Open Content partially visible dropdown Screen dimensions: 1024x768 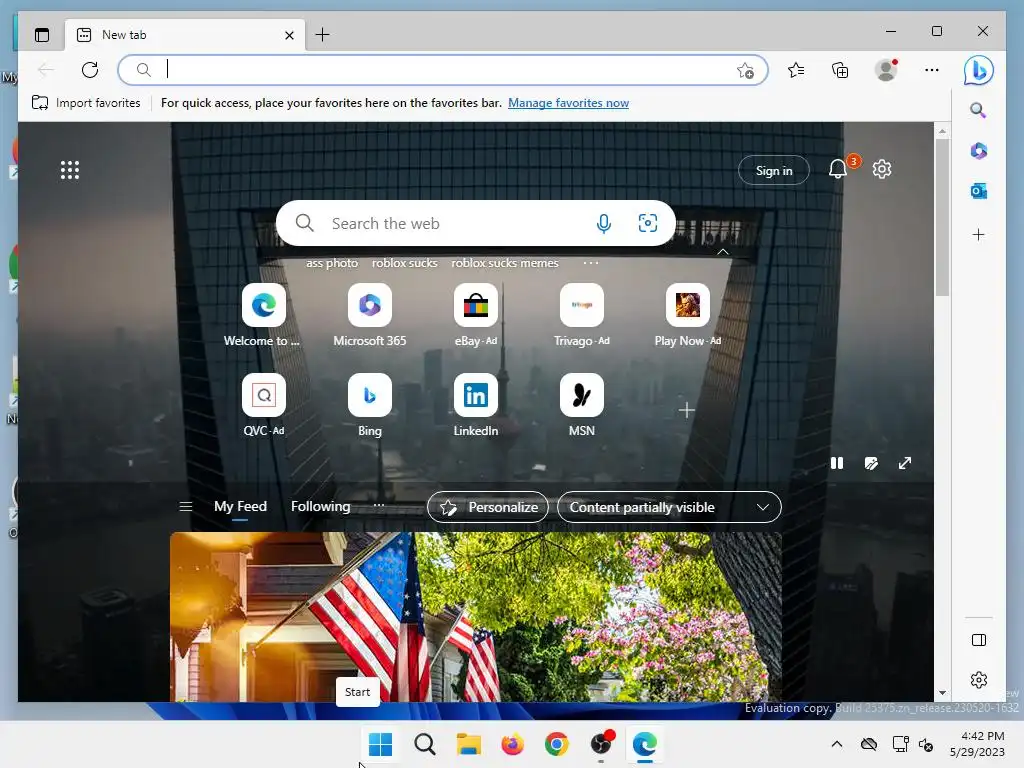tap(669, 507)
